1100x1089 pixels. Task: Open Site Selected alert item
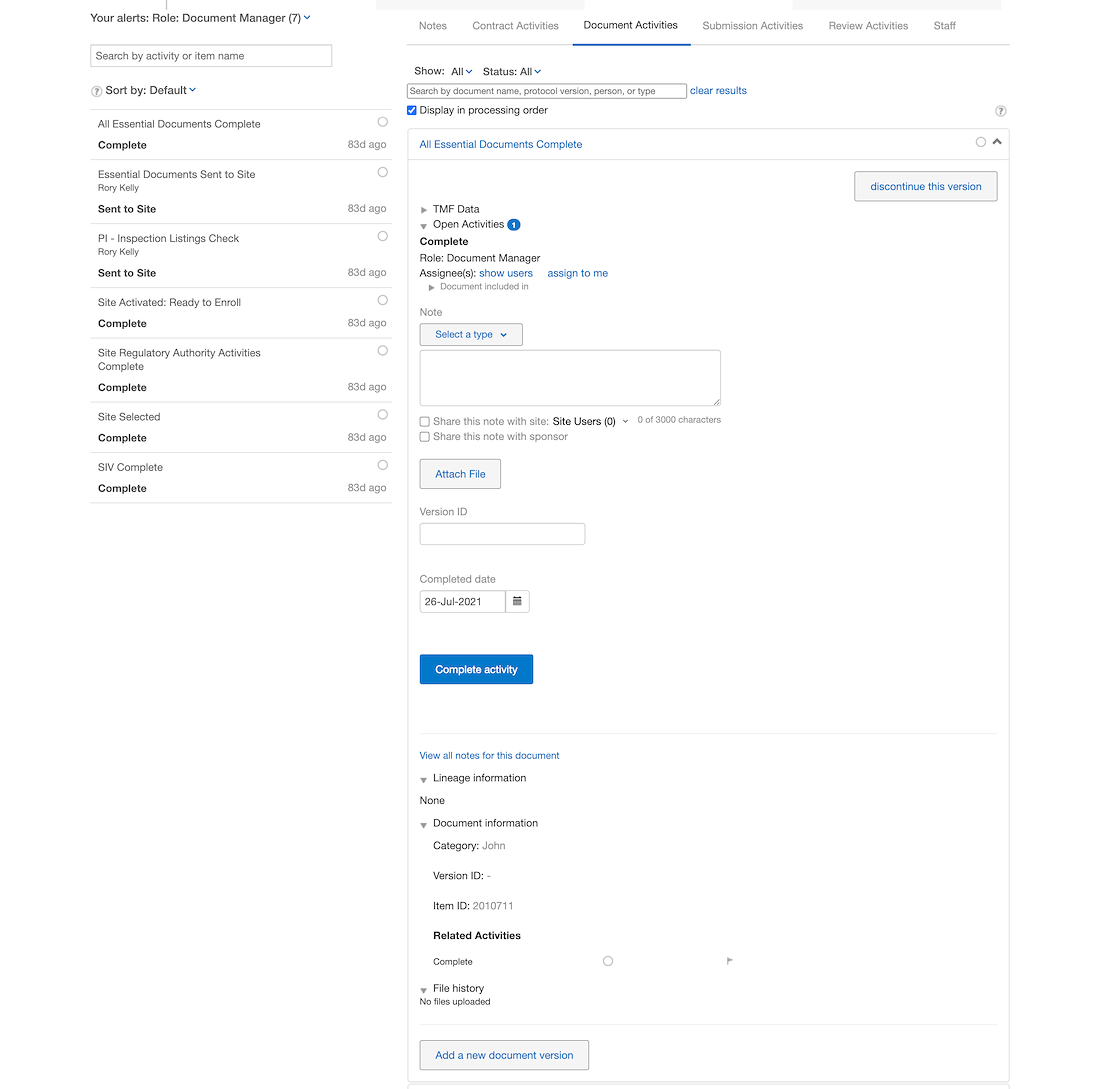click(241, 427)
